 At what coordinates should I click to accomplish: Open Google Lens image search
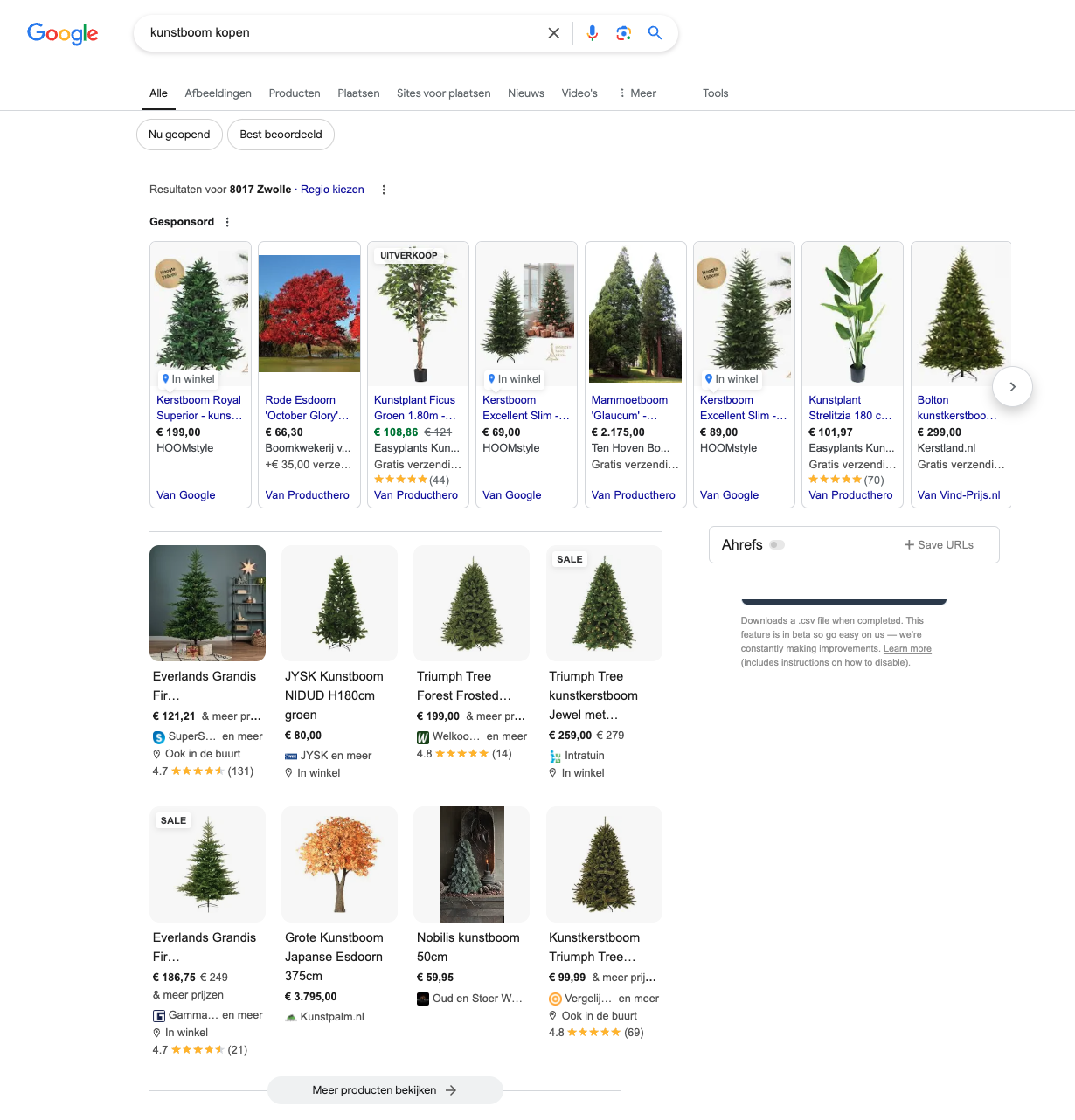pos(623,33)
